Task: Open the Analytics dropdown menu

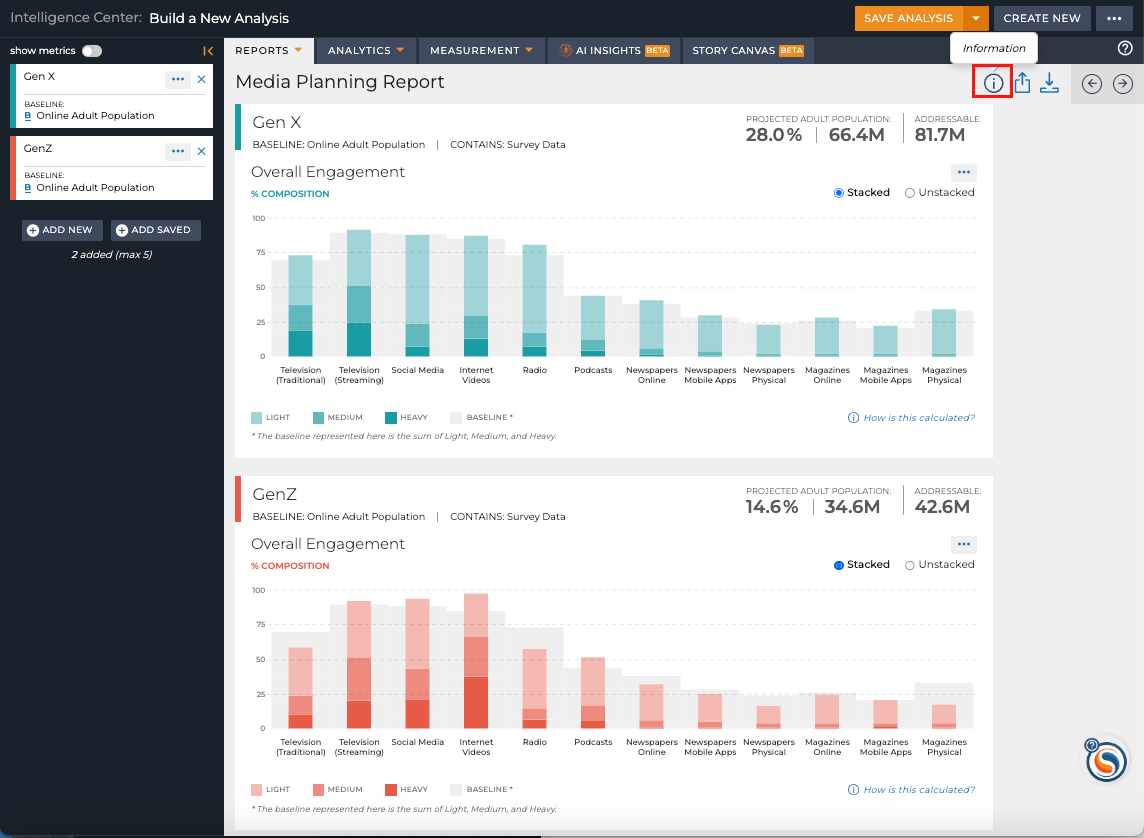Action: click(x=366, y=50)
